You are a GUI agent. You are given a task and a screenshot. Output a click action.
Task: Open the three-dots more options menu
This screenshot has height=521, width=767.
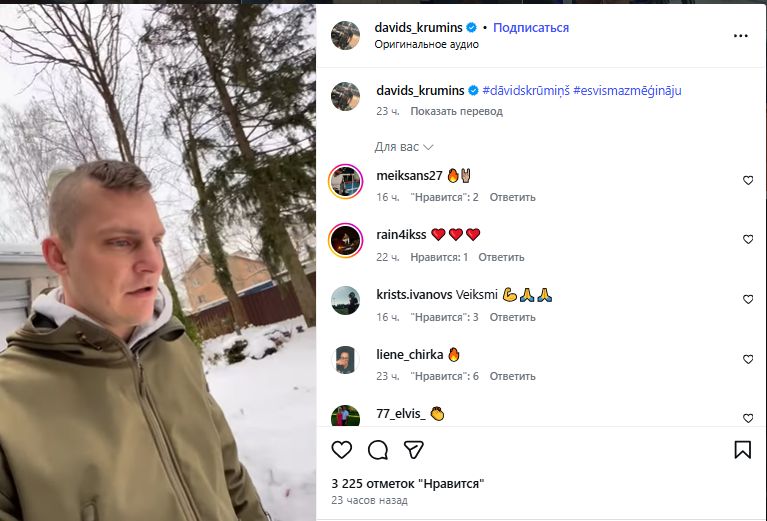click(x=741, y=35)
